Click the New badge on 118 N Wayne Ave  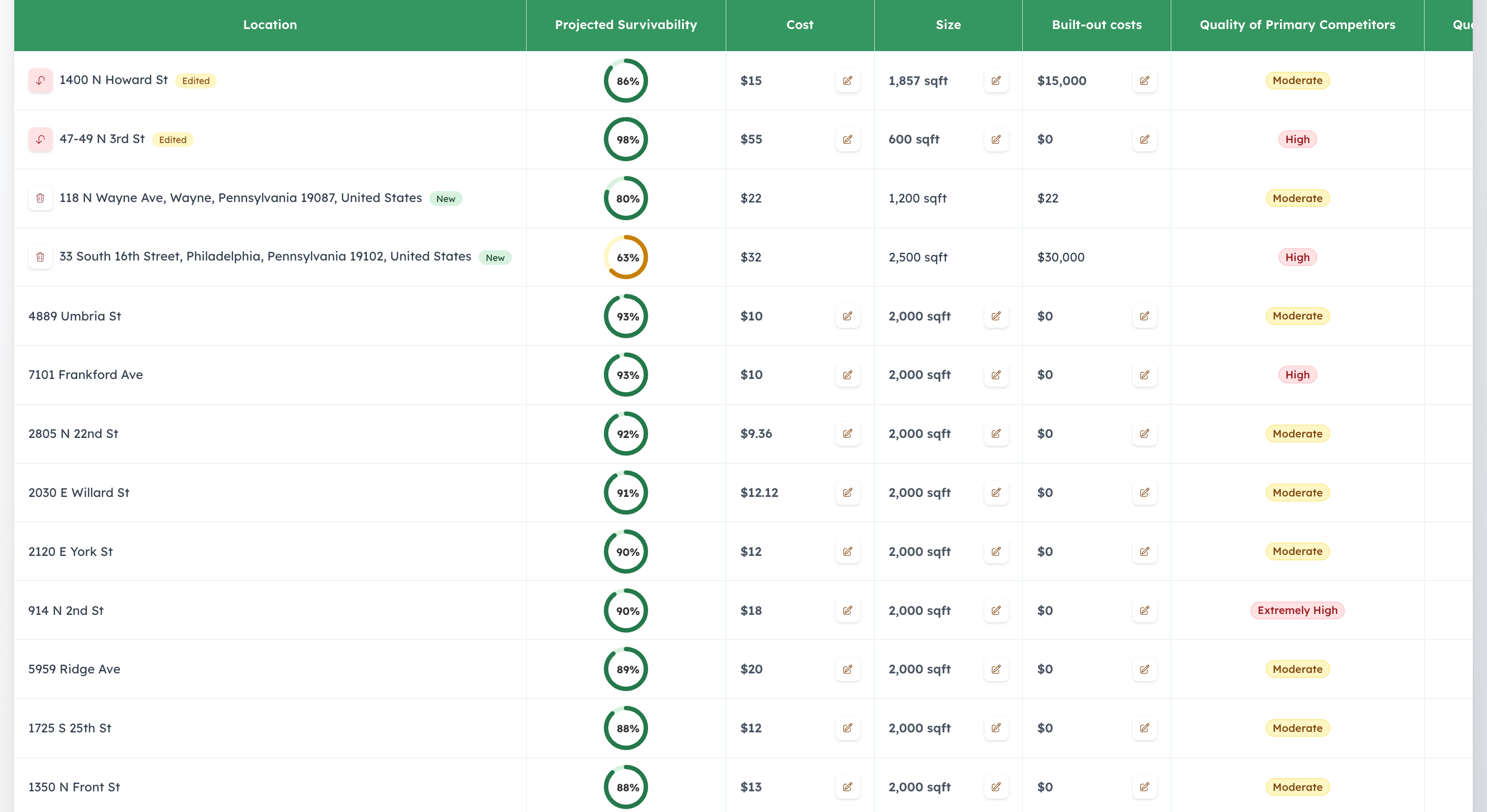click(x=446, y=199)
